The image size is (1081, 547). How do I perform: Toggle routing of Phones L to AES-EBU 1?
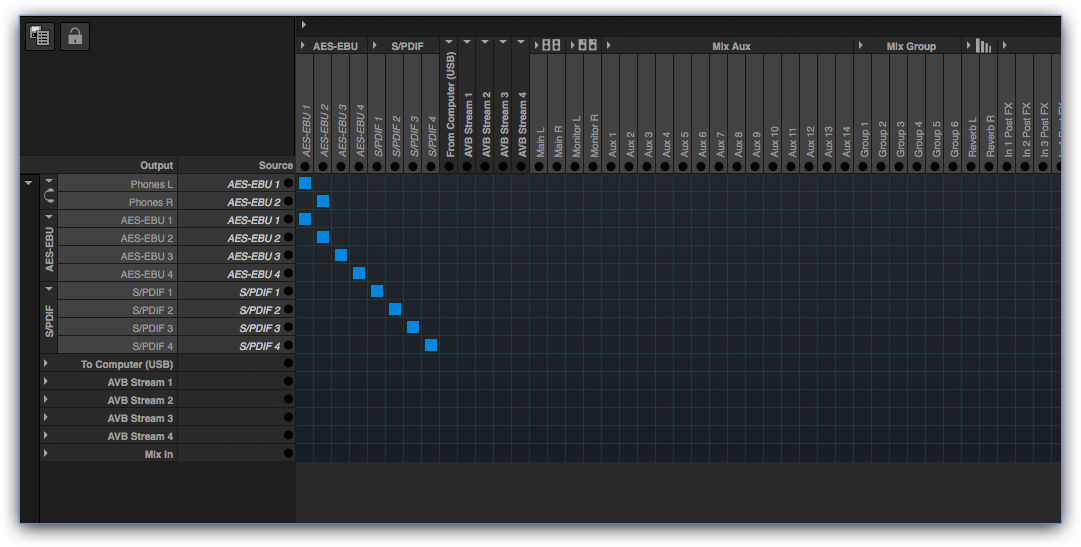point(305,183)
